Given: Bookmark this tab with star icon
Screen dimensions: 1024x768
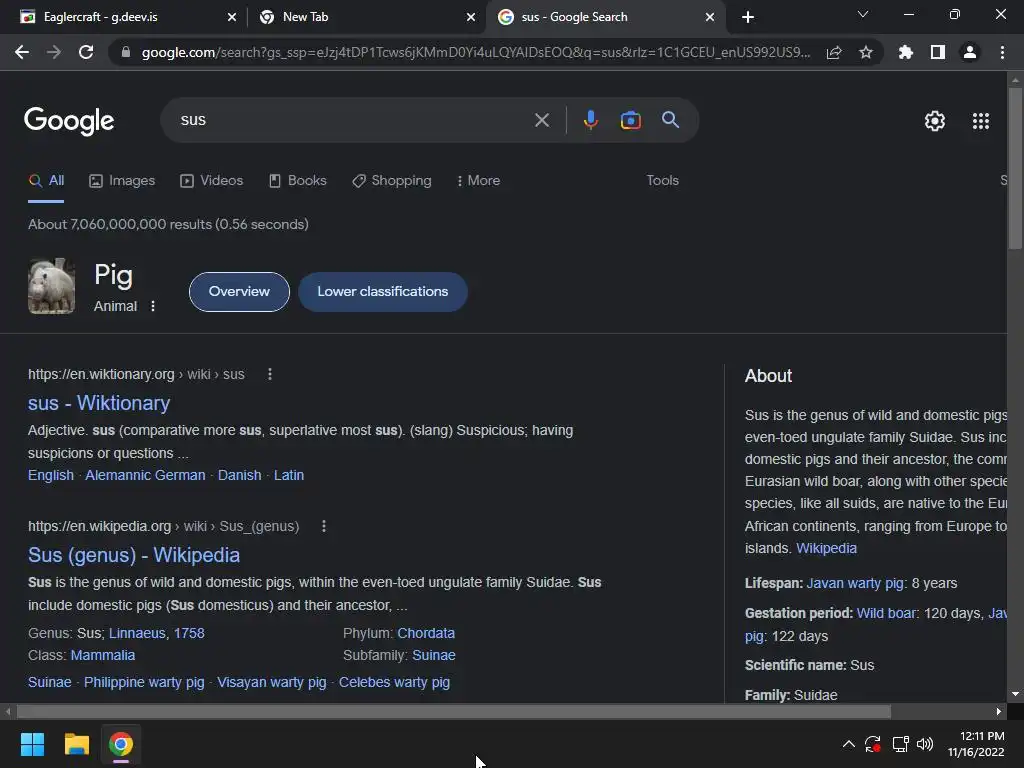Looking at the screenshot, I should [x=866, y=52].
